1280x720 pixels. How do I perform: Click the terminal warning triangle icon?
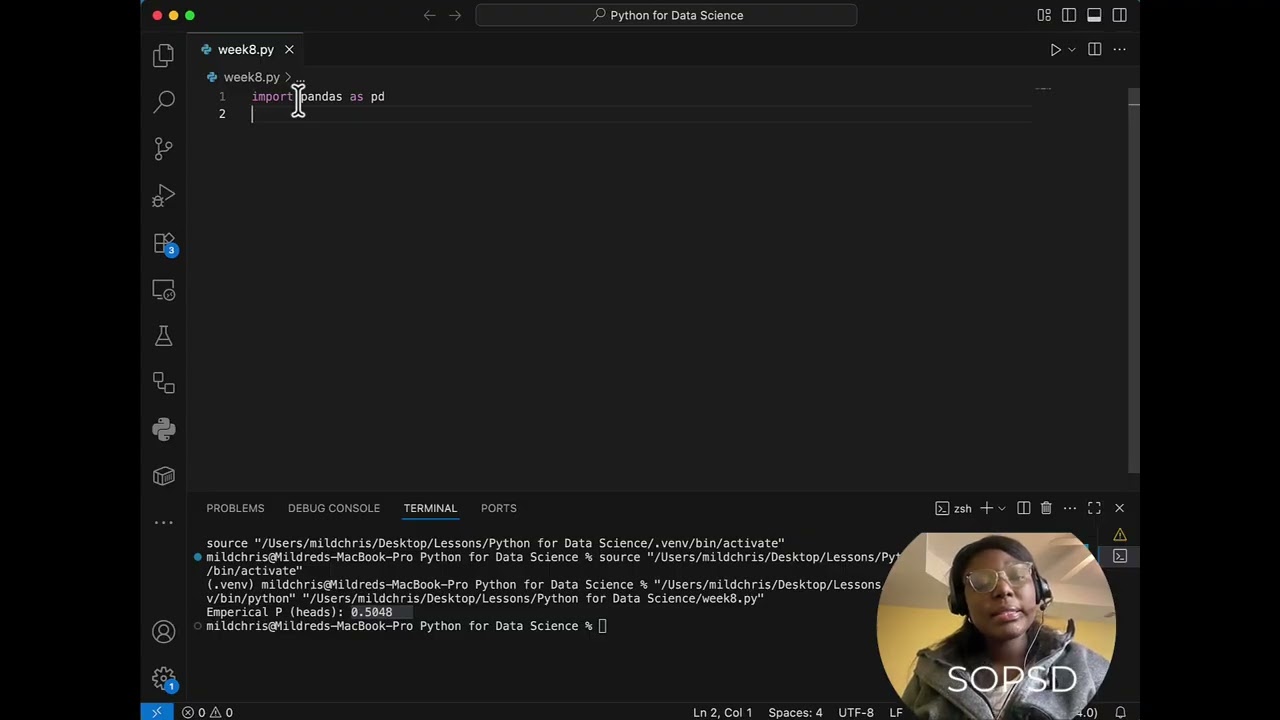point(1120,535)
